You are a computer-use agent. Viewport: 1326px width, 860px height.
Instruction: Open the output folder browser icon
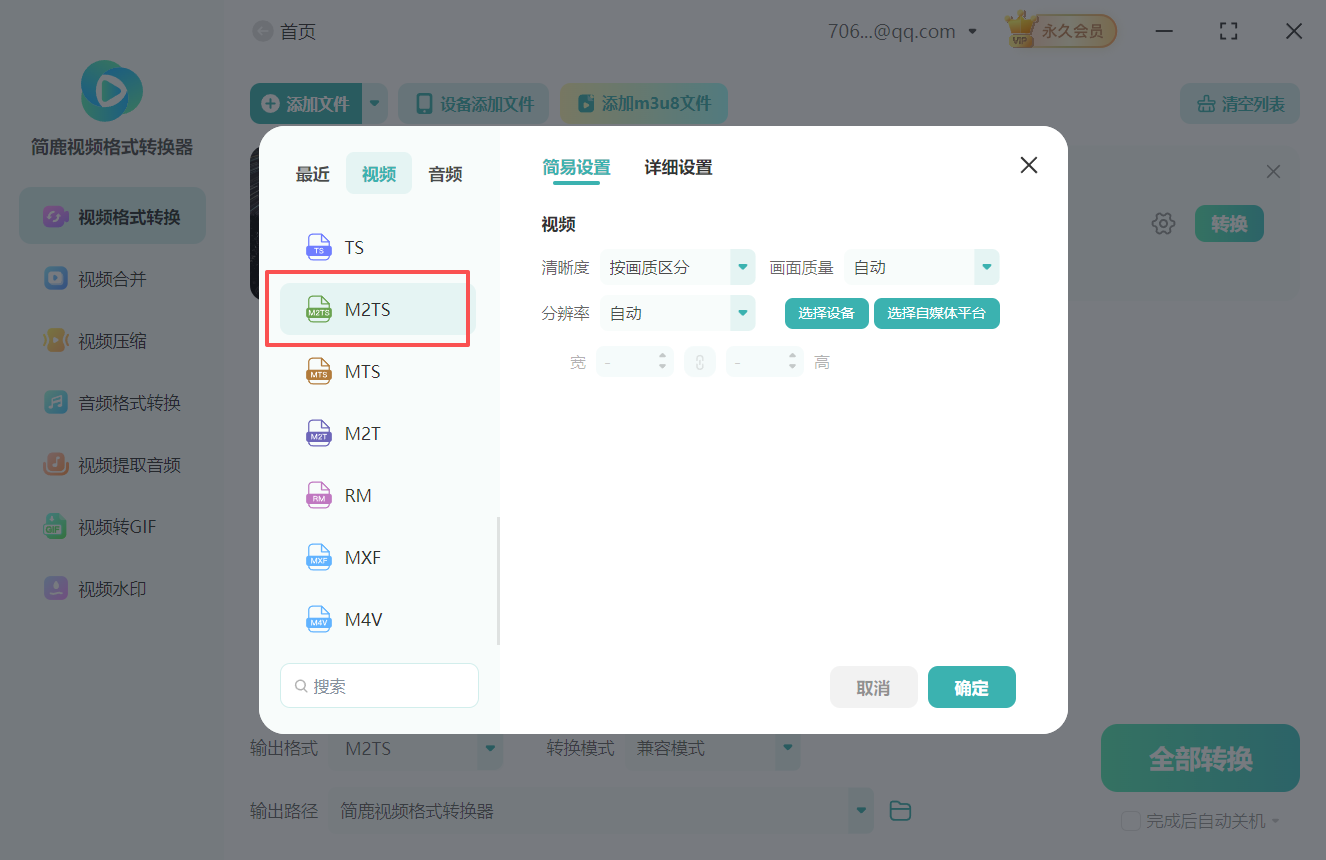point(899,810)
